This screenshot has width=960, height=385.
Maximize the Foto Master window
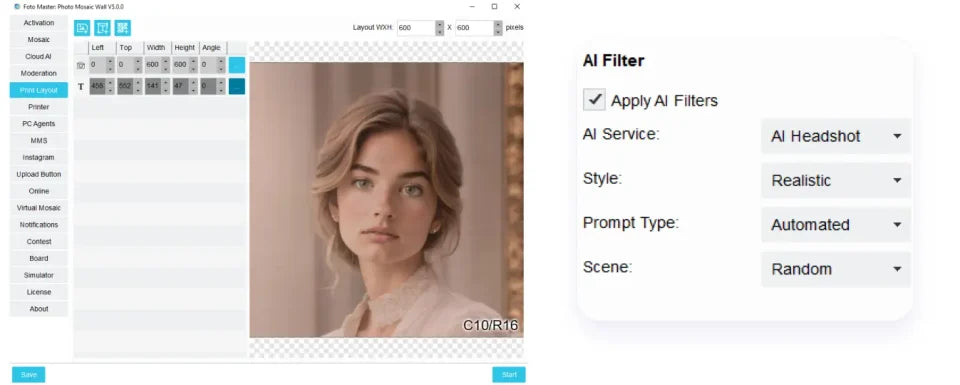click(494, 7)
